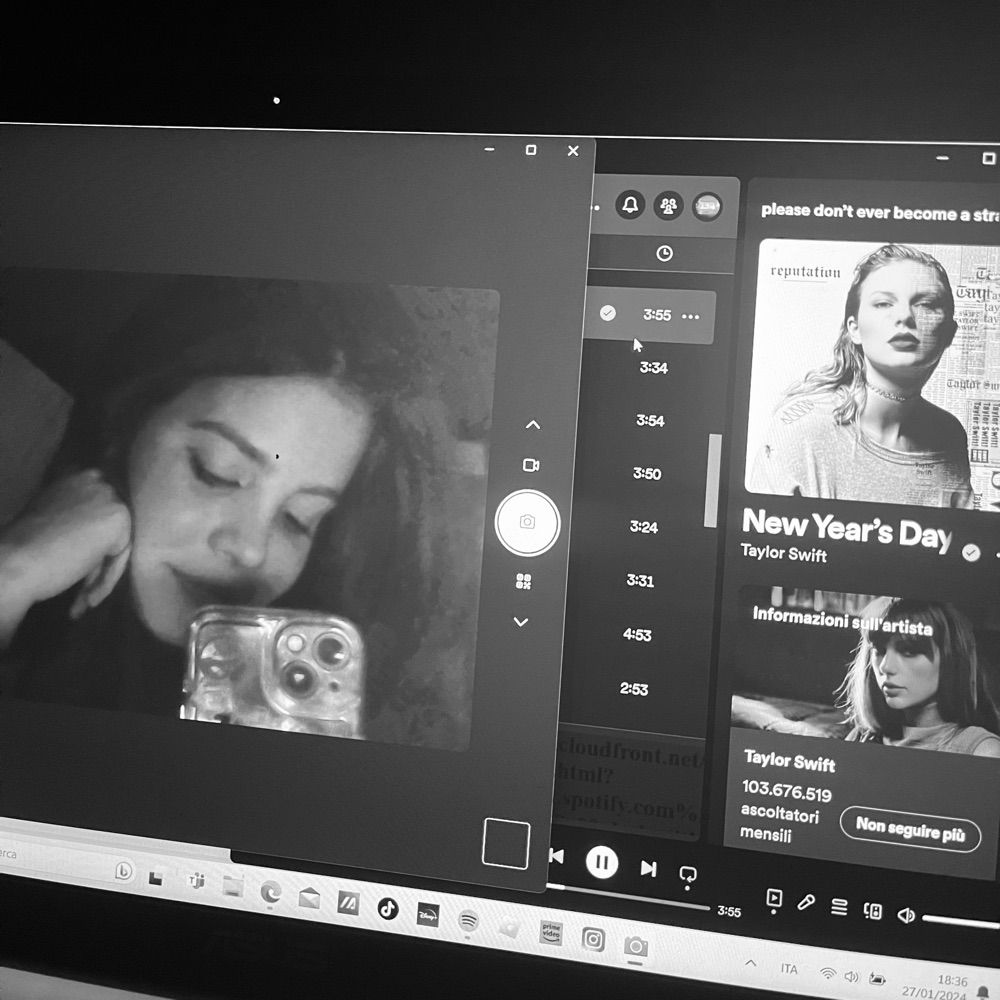Toggle repeat mode in Spotify
The image size is (1000, 1000).
pyautogui.click(x=688, y=874)
